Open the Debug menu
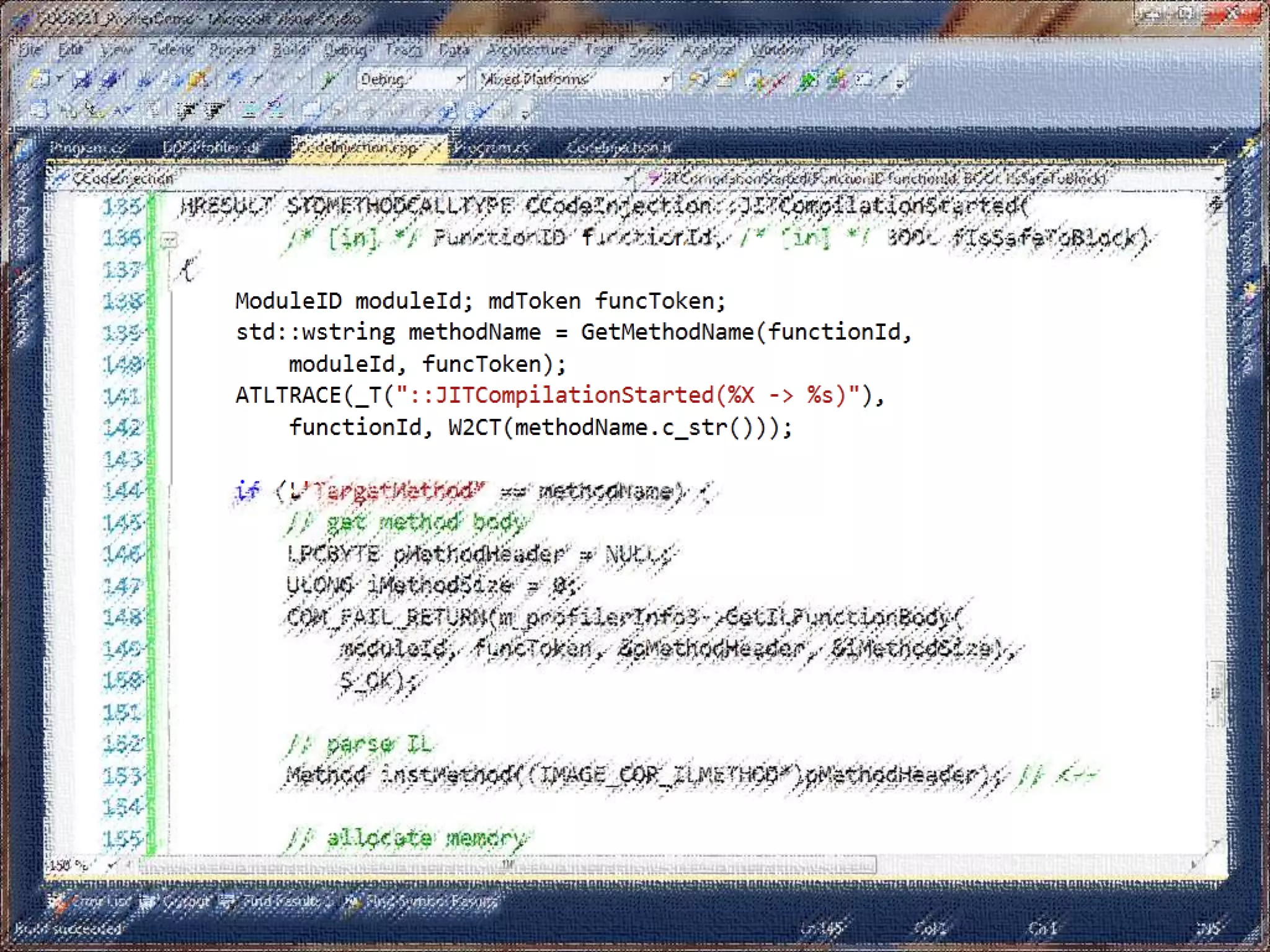This screenshot has width=1270, height=952. (347, 50)
